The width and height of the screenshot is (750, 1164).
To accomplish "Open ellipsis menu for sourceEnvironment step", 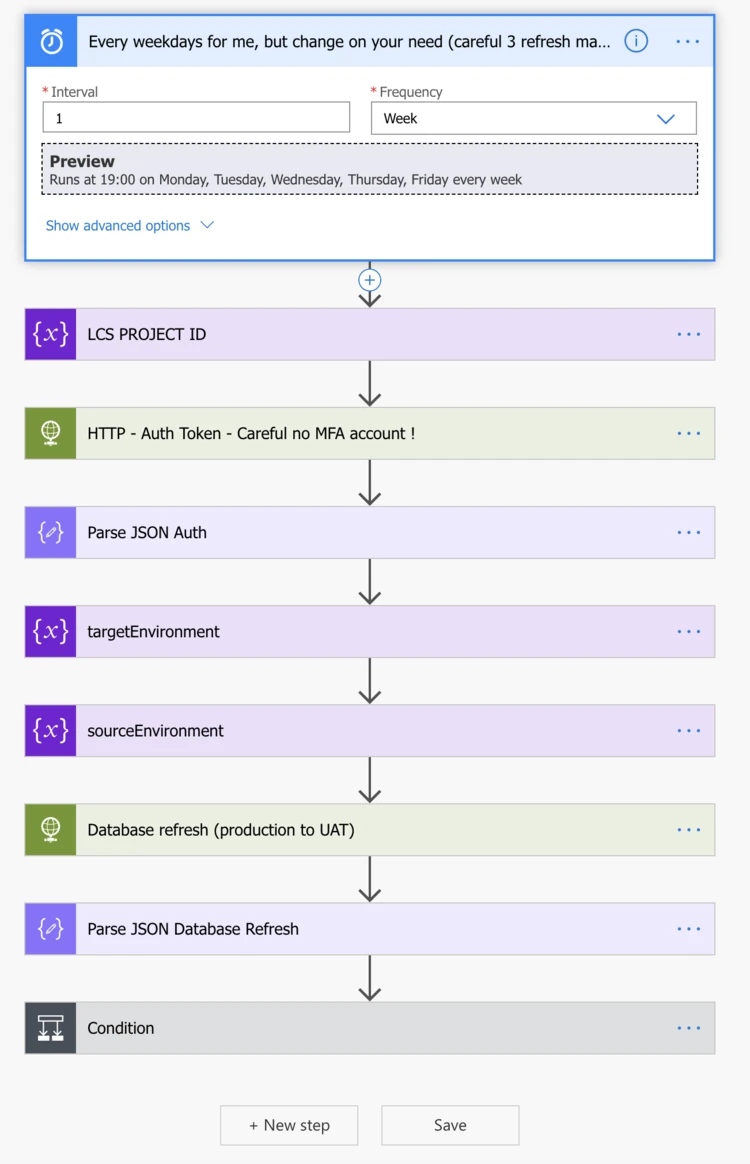I will [x=688, y=730].
